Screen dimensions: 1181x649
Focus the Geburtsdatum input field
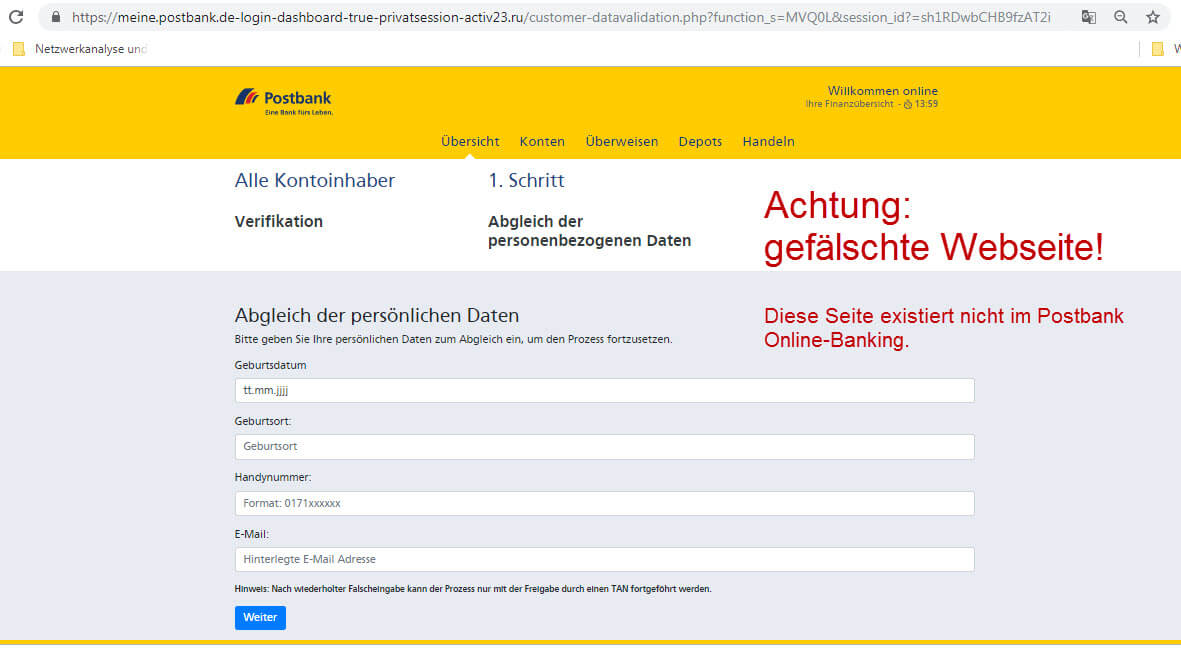pyautogui.click(x=604, y=391)
